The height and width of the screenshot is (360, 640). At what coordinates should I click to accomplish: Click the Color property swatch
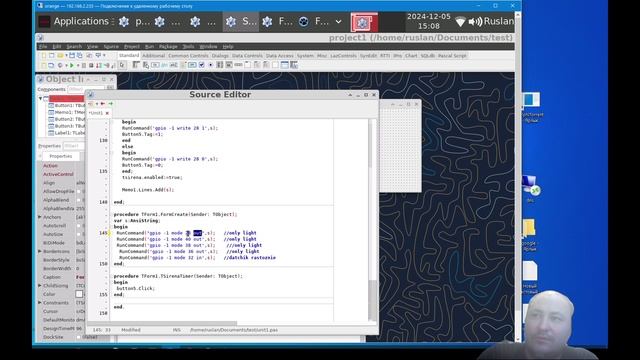click(x=79, y=294)
